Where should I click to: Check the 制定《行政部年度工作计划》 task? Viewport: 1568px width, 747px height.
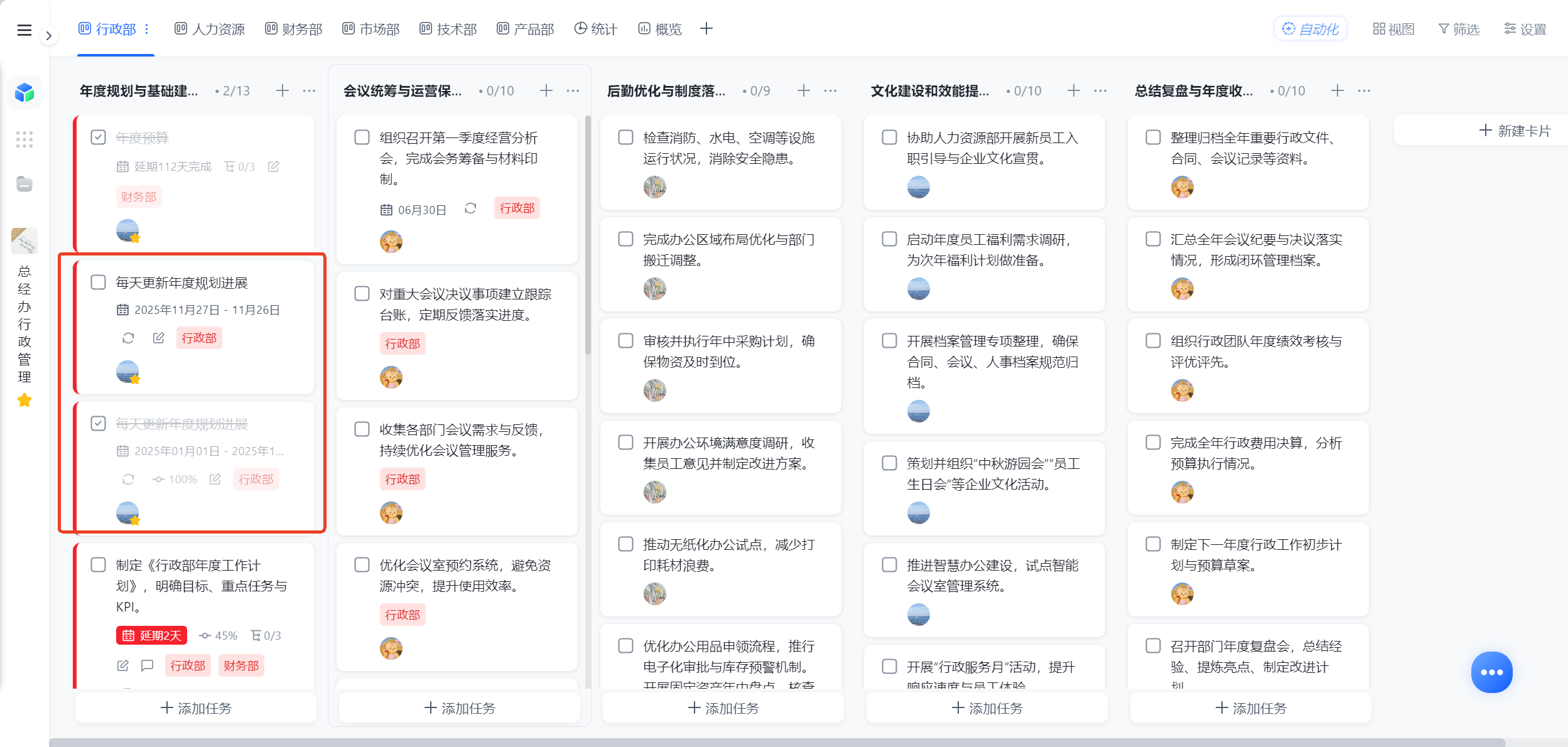click(98, 564)
